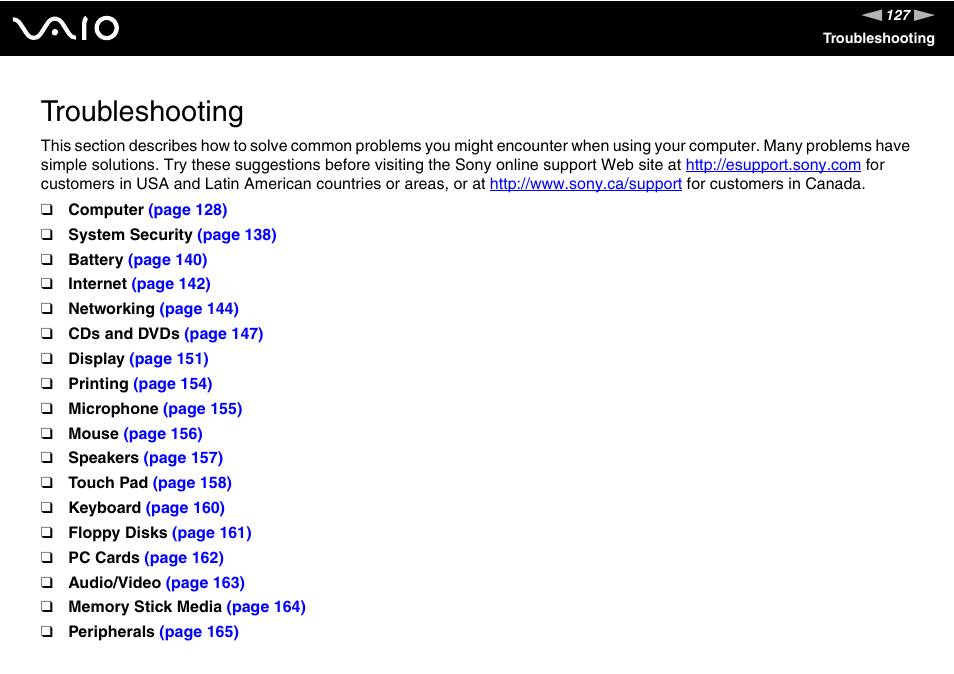The image size is (954, 674).
Task: Open Floppy Disks page 161 link
Action: tap(212, 533)
